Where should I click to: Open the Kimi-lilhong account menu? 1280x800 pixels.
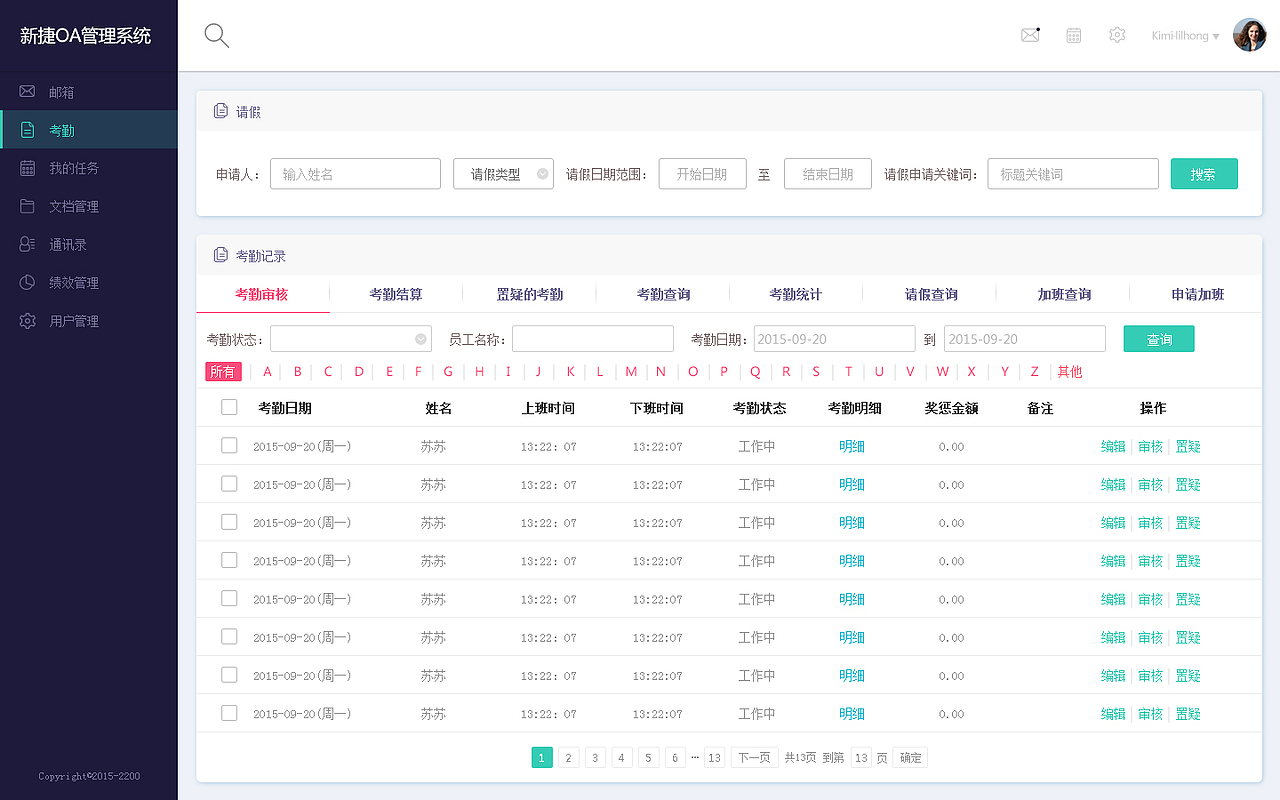click(x=1184, y=35)
